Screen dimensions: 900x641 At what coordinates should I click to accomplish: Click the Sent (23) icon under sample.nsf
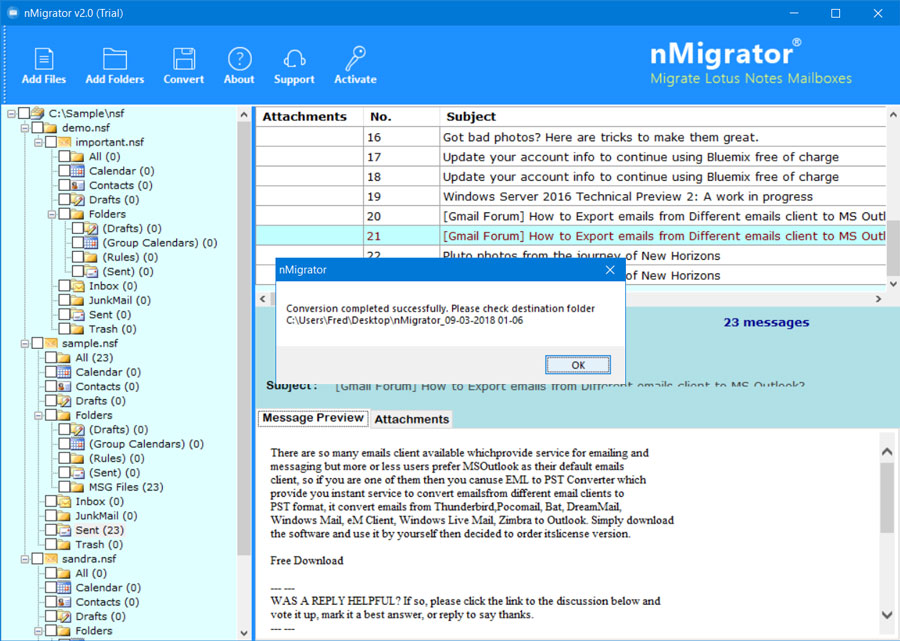[64, 530]
